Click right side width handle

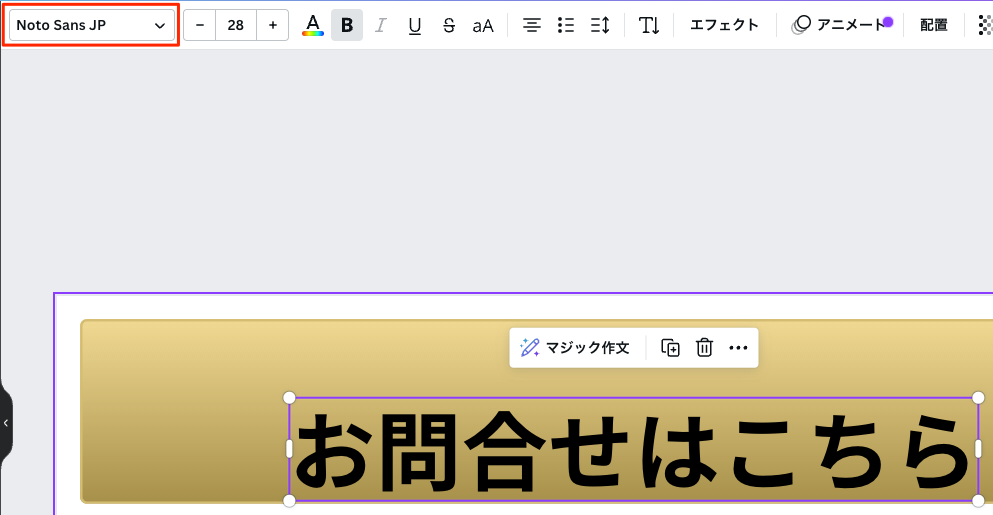tap(978, 449)
